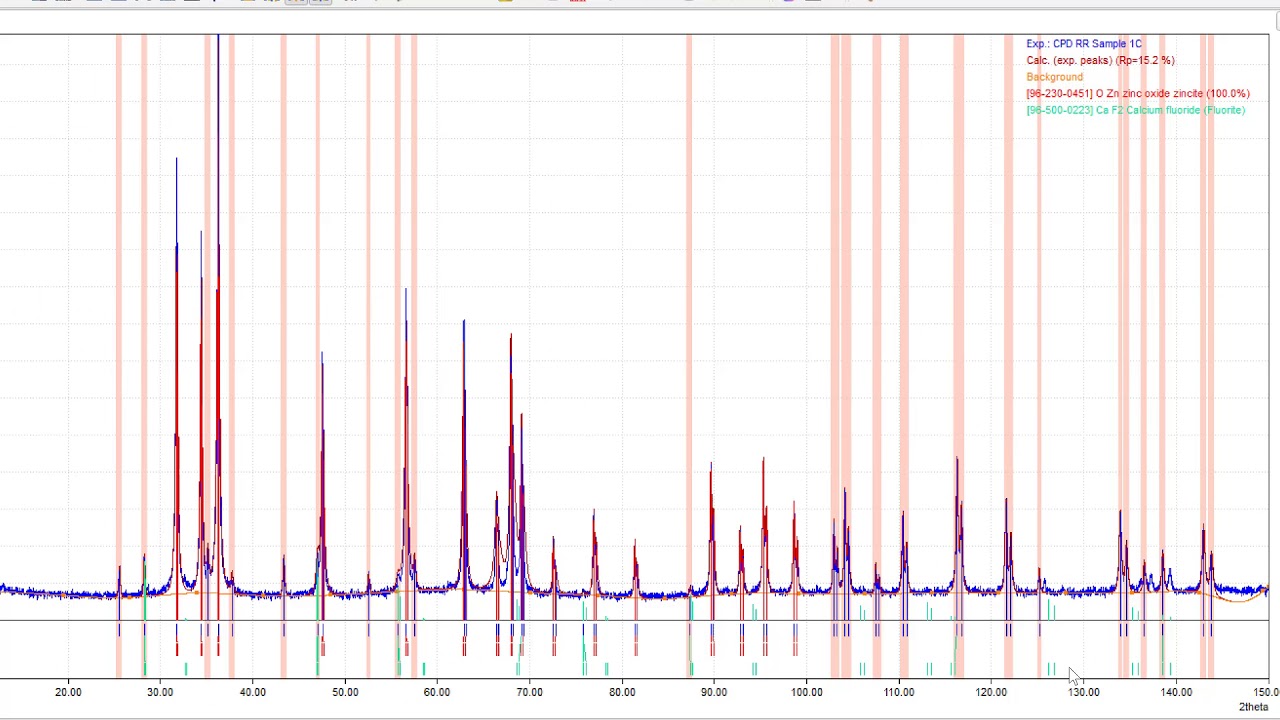Click the 40.00 x-axis tick label
The image size is (1280, 720).
point(253,692)
